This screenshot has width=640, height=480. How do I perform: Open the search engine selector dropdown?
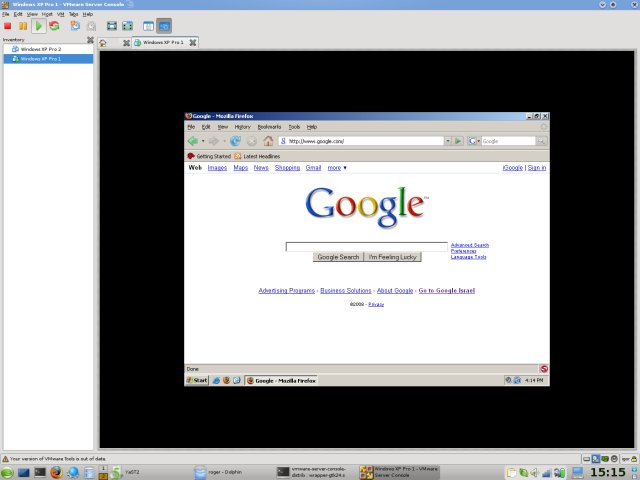click(473, 141)
